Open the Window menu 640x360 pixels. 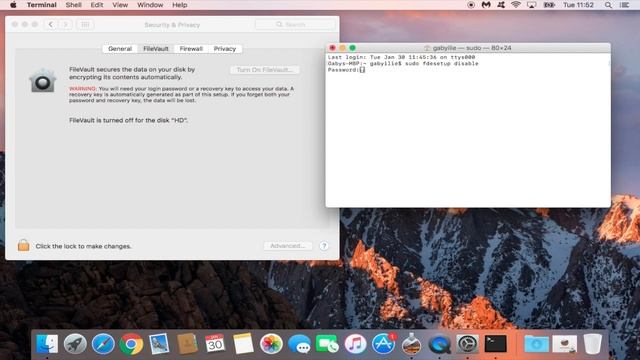pyautogui.click(x=150, y=5)
